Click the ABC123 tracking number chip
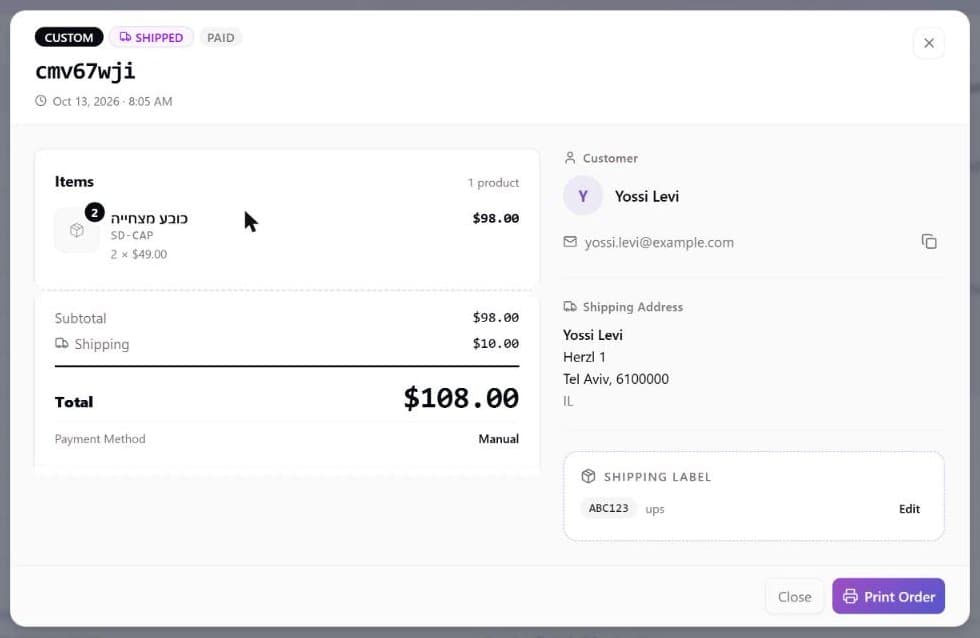Viewport: 980px width, 638px height. (608, 508)
